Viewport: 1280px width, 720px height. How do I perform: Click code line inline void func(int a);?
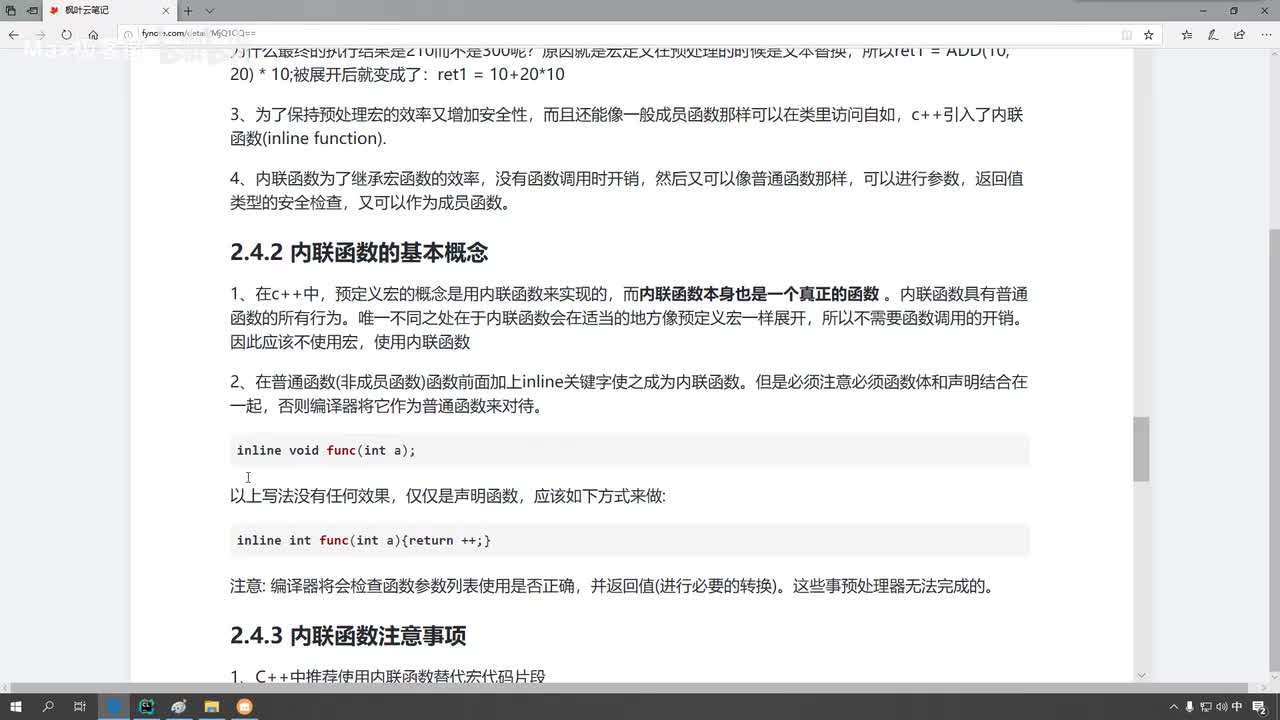[326, 450]
